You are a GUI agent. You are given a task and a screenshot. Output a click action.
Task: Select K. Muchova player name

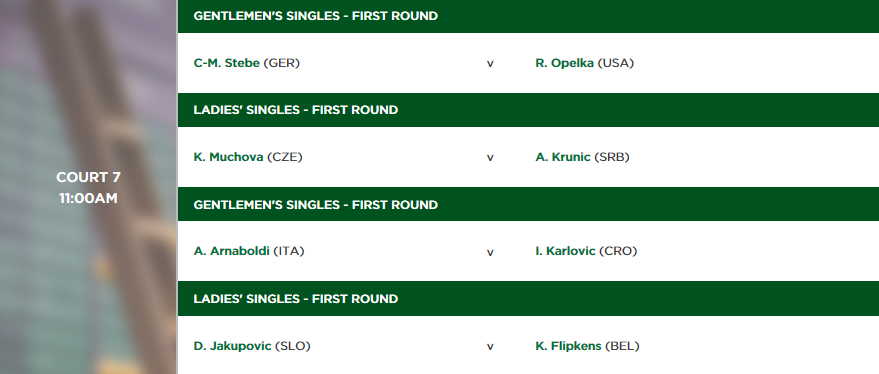229,158
